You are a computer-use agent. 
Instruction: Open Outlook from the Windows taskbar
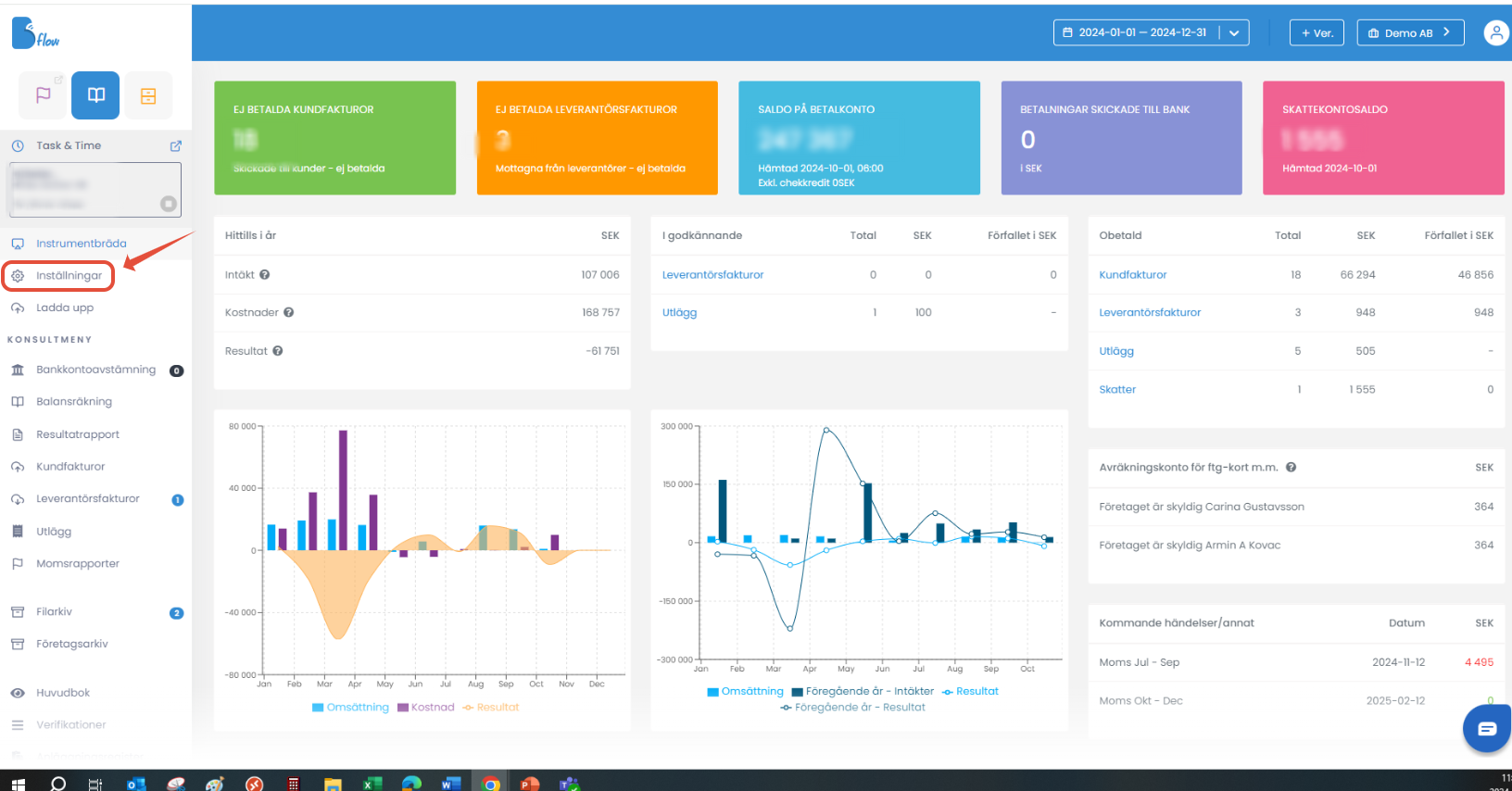[x=136, y=784]
